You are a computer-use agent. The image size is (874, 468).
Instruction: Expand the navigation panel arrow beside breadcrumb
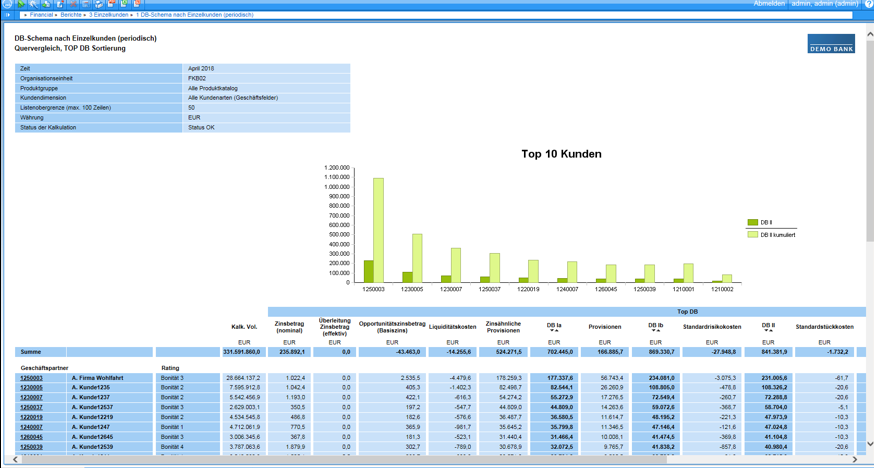click(x=9, y=15)
